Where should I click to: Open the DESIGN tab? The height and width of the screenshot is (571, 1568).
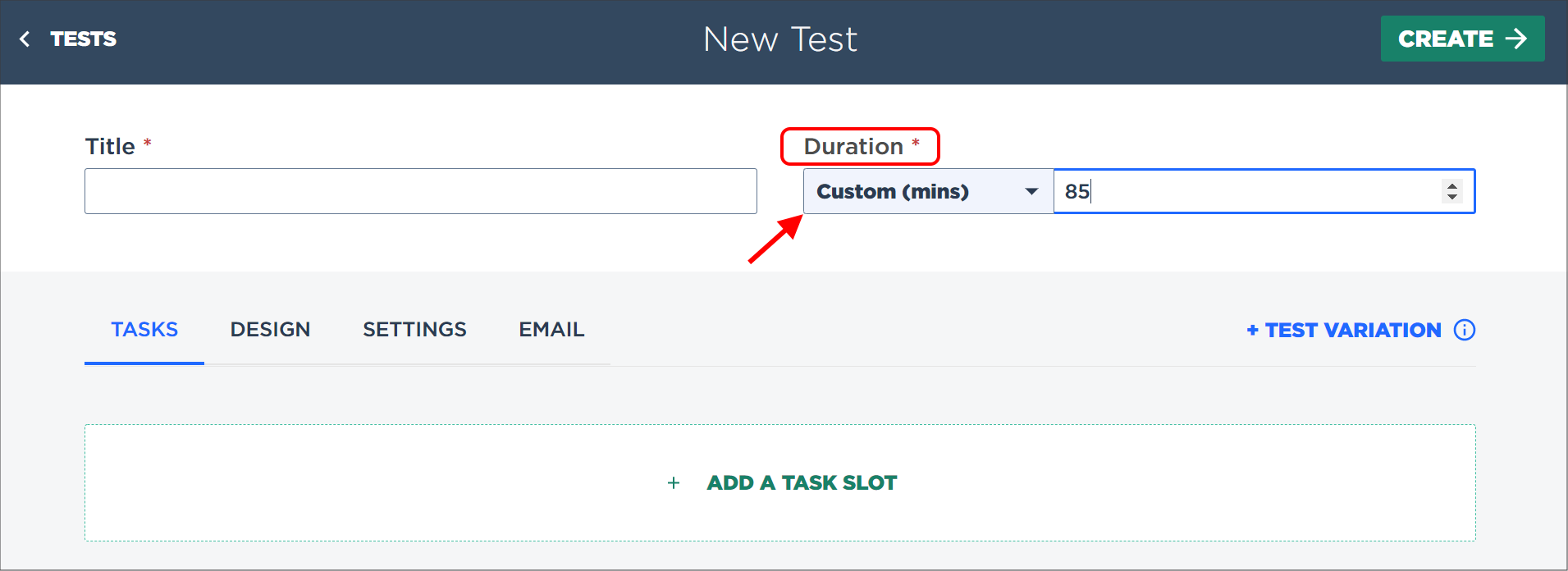pyautogui.click(x=270, y=330)
